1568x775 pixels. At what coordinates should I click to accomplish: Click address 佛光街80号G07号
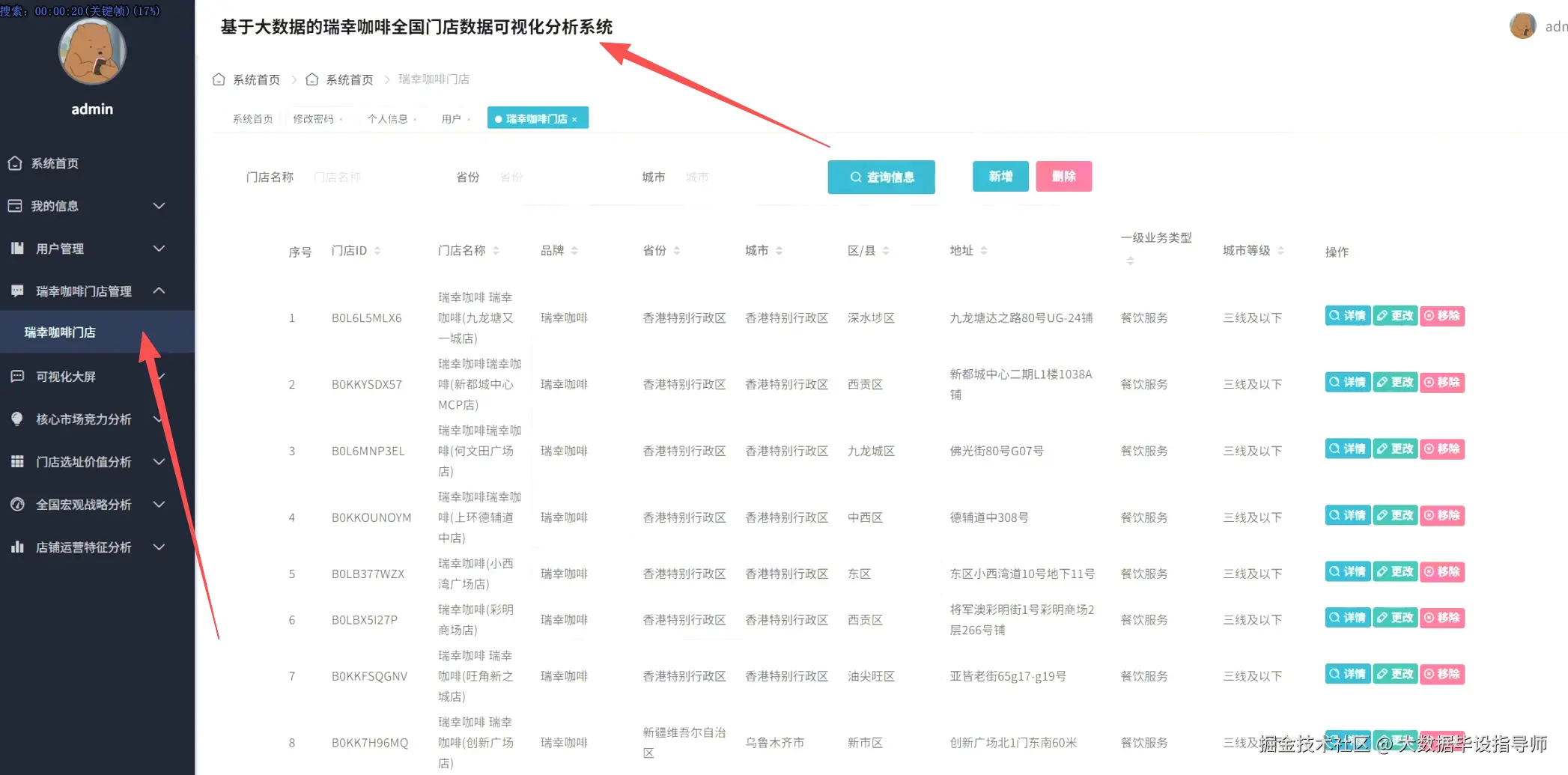[996, 451]
